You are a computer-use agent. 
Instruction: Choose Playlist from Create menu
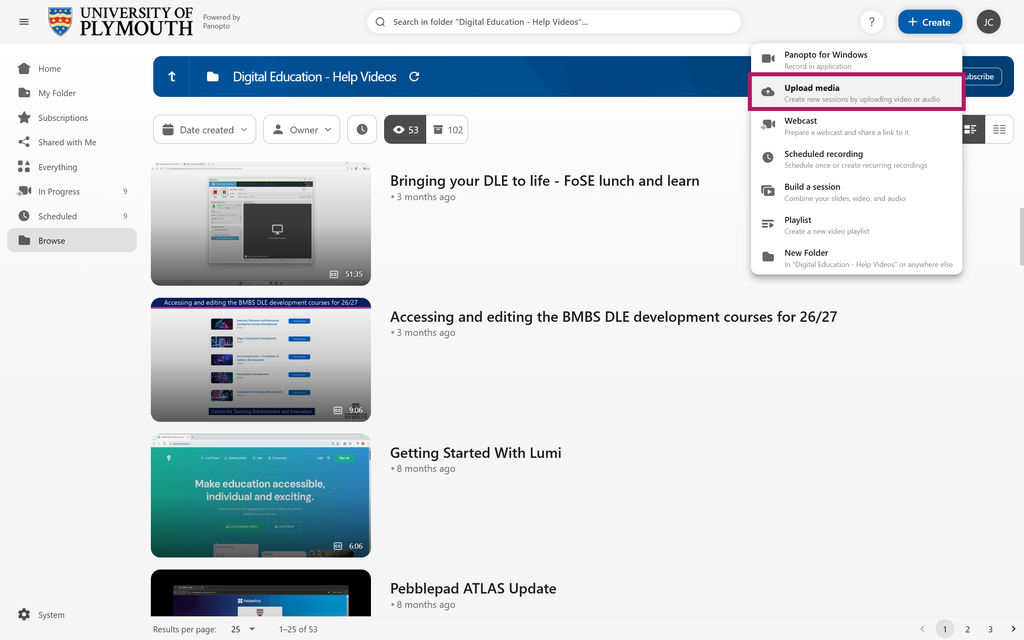click(x=856, y=225)
